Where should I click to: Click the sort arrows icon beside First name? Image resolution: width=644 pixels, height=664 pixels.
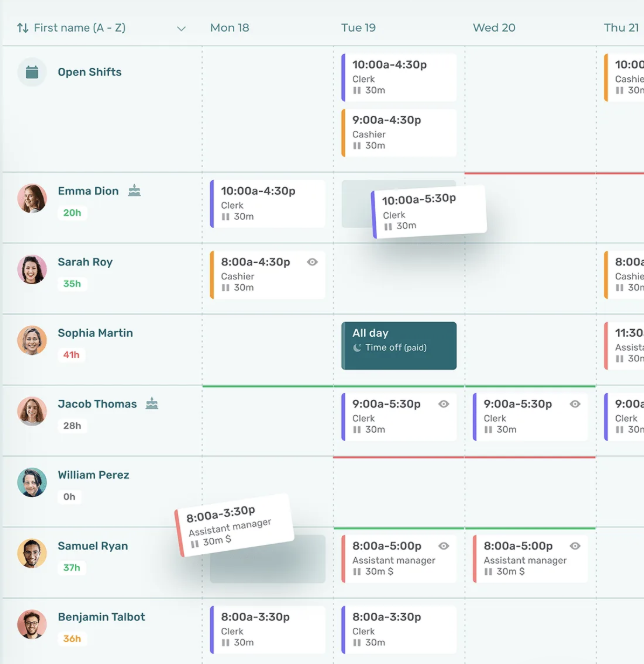pos(23,28)
